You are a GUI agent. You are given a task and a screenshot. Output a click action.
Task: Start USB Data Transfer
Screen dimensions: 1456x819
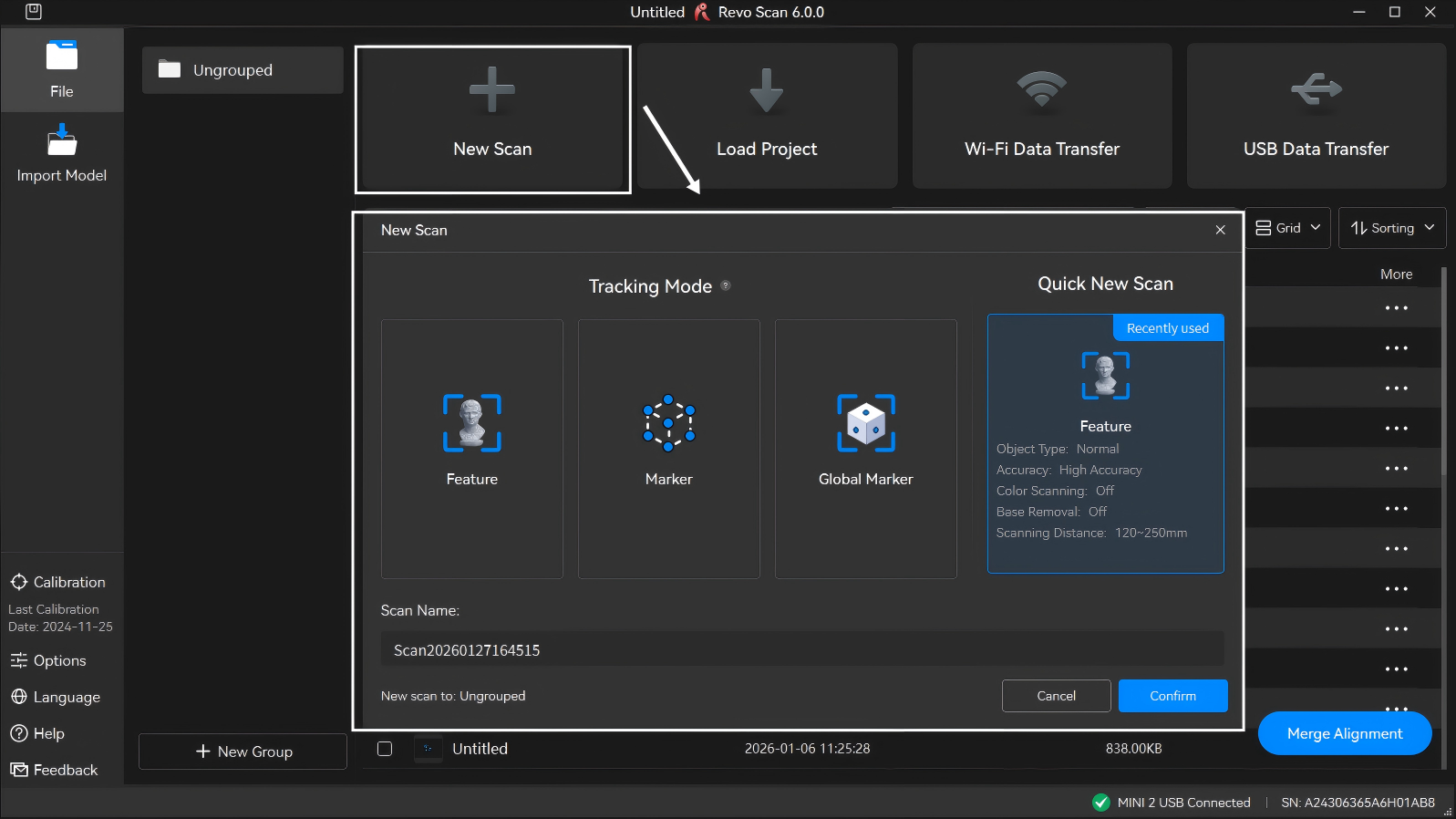1316,116
